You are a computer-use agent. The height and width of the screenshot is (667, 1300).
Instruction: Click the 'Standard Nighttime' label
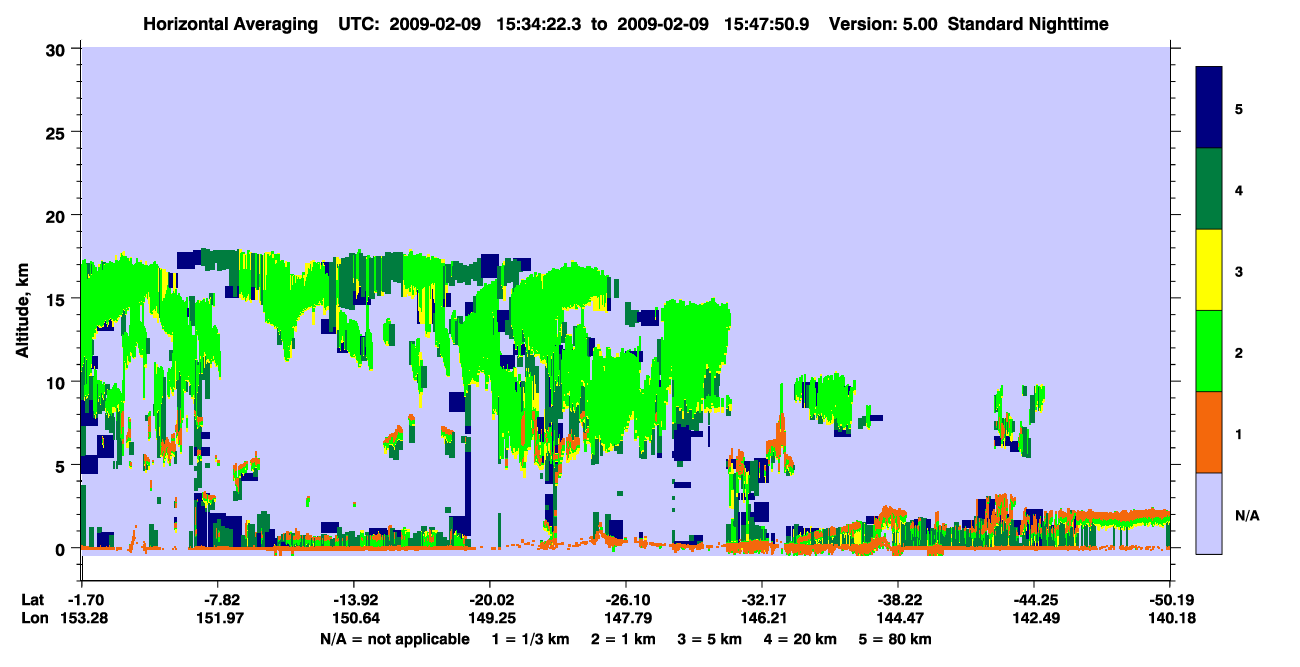tap(1028, 23)
